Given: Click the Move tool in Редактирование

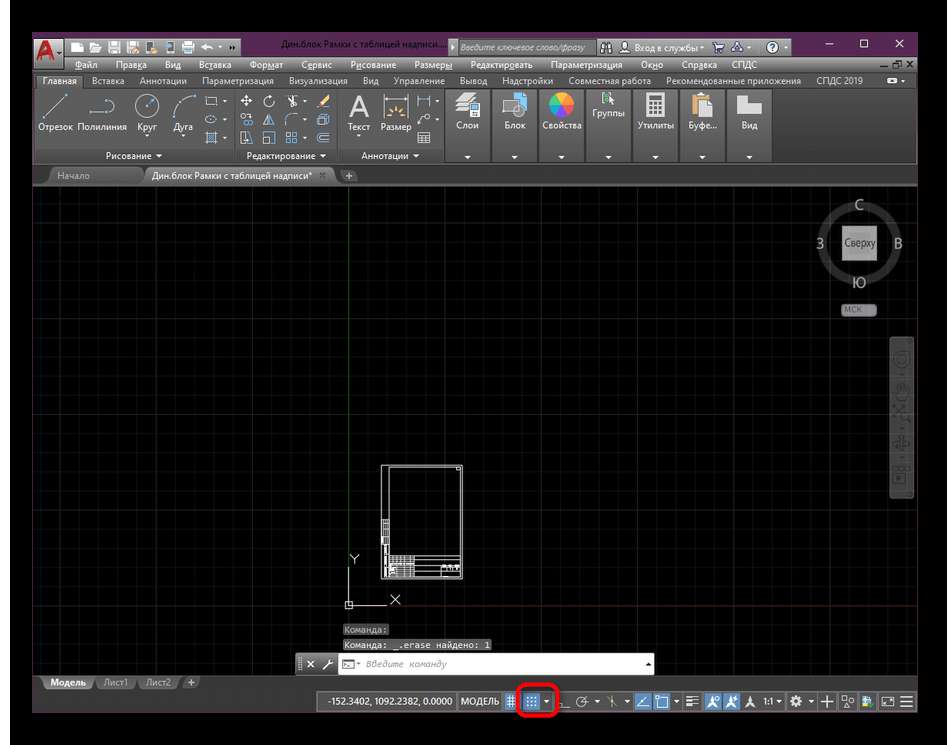Looking at the screenshot, I should pyautogui.click(x=246, y=101).
